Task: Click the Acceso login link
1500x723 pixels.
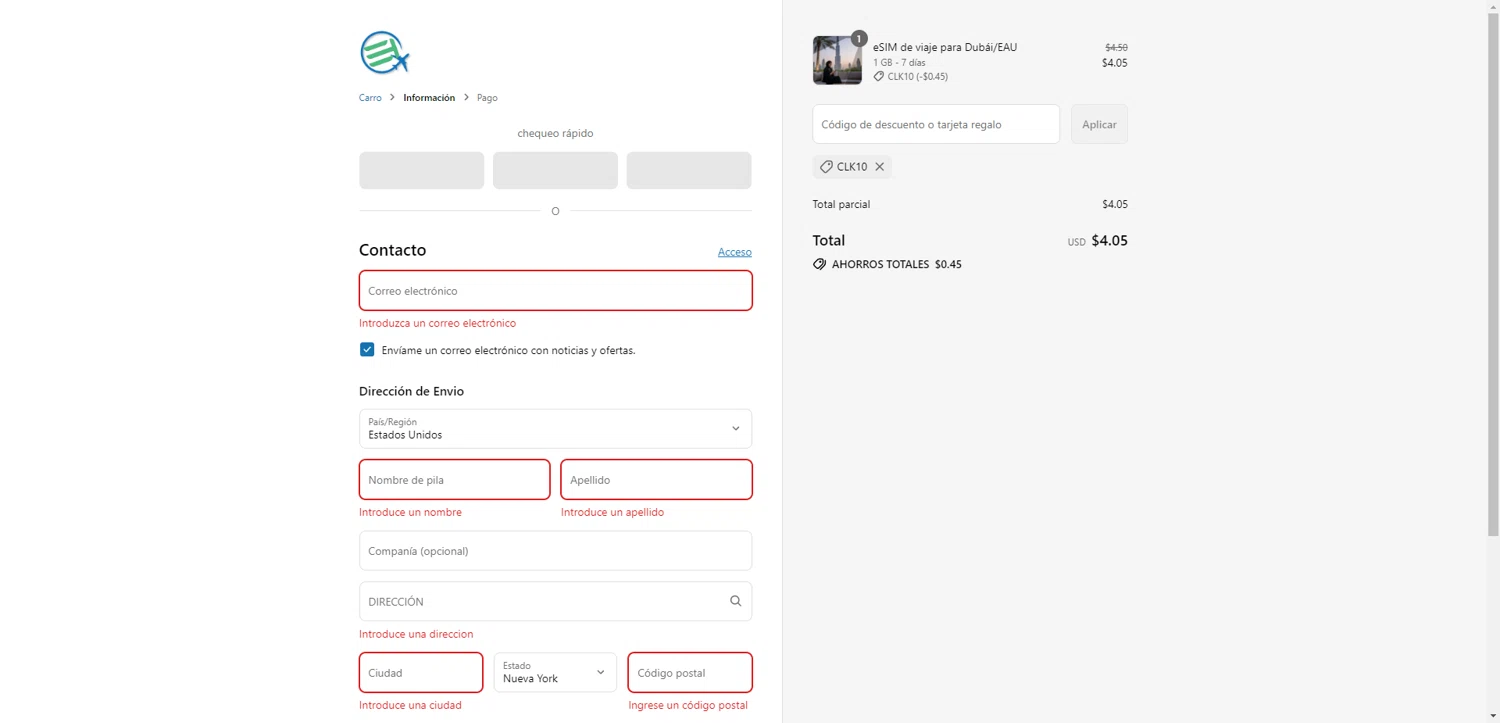Action: click(x=735, y=252)
